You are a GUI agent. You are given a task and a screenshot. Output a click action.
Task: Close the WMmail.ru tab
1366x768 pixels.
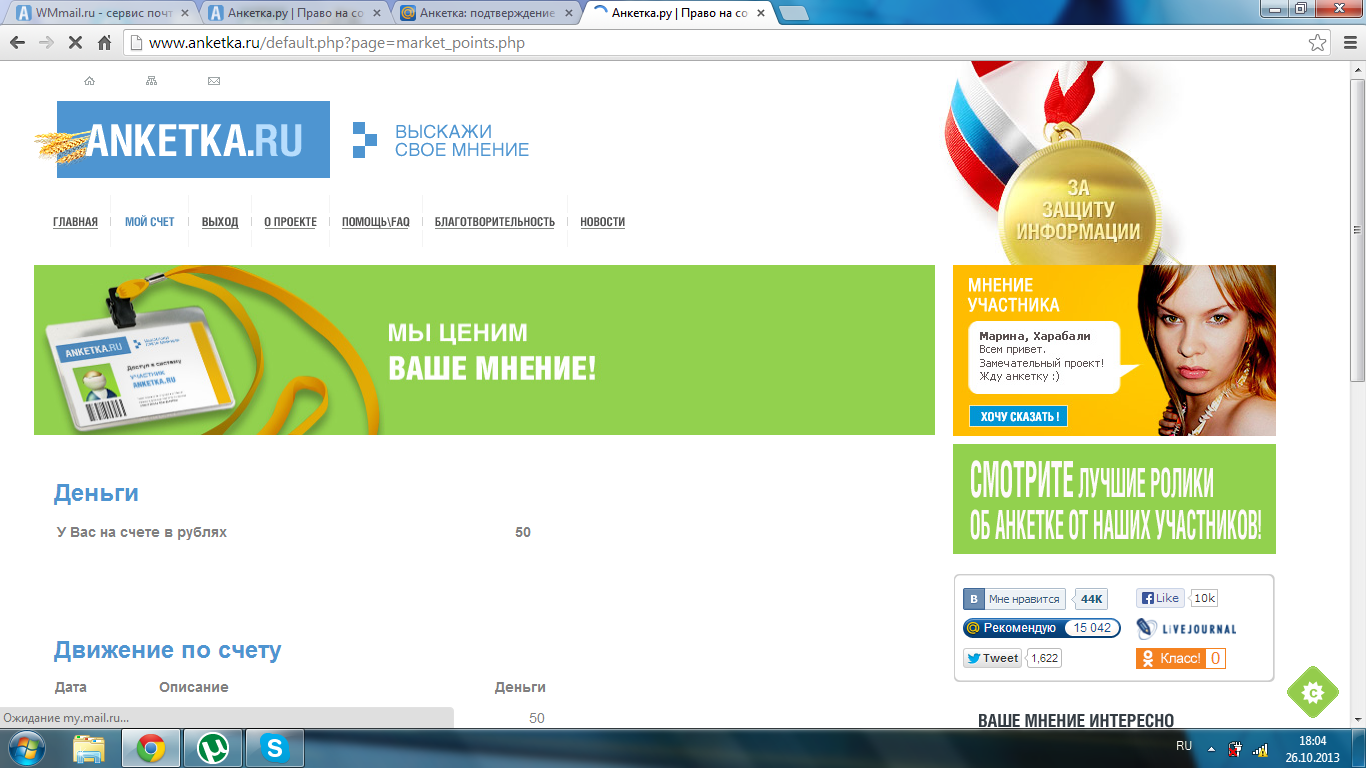[185, 13]
